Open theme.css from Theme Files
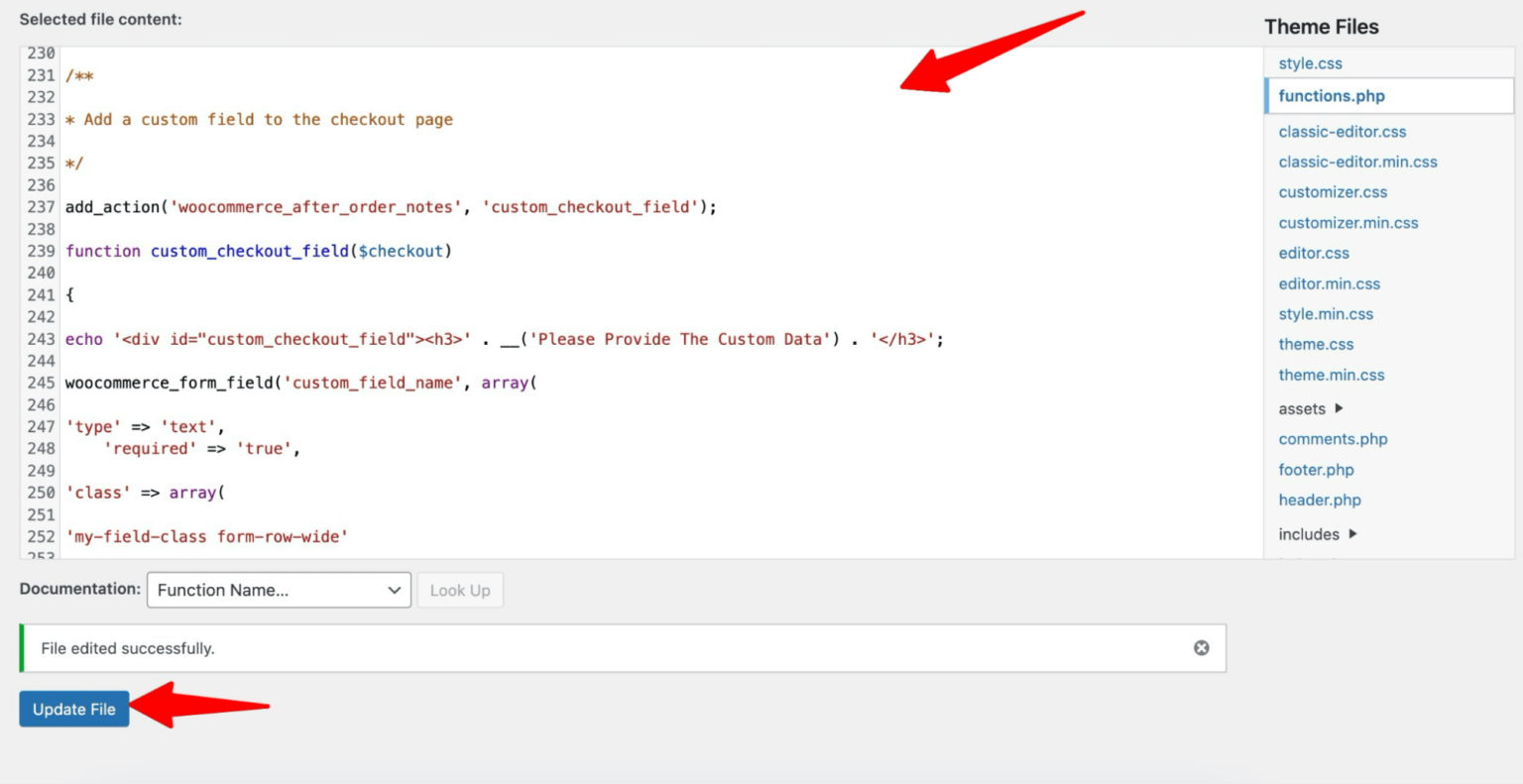 click(1316, 344)
